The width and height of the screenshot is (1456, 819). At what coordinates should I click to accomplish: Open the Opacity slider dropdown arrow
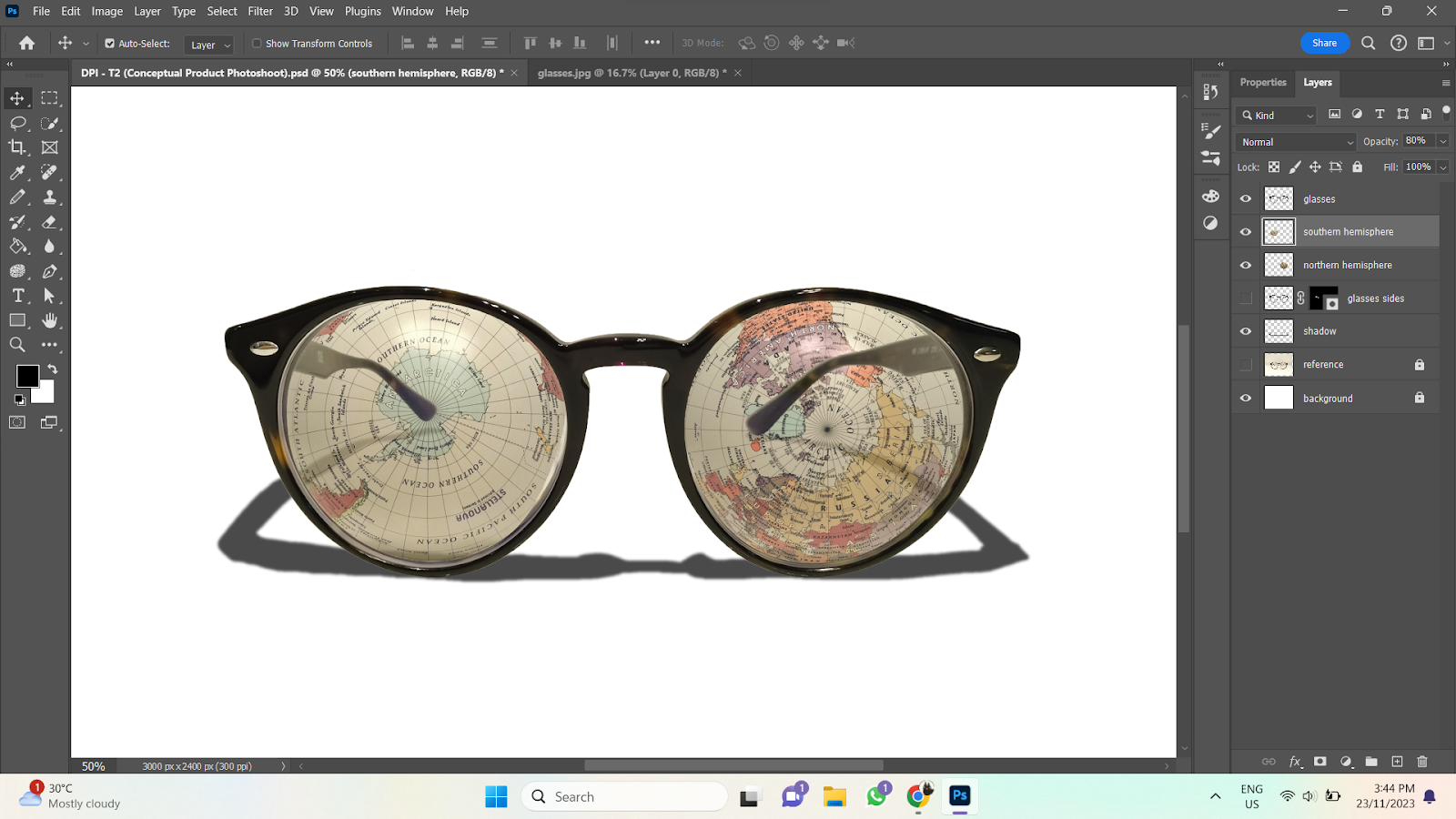click(1442, 141)
